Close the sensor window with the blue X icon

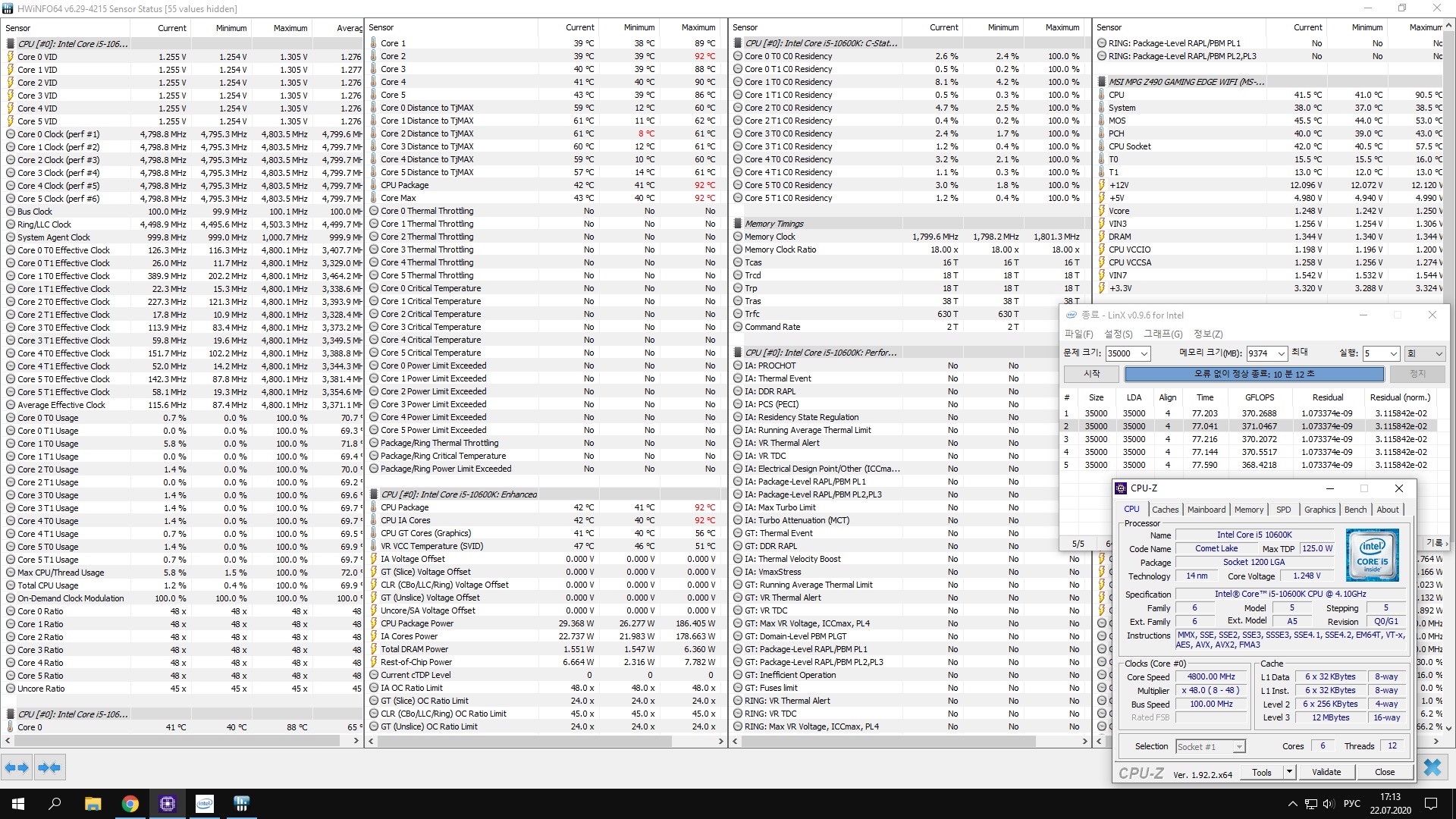pos(1432,767)
